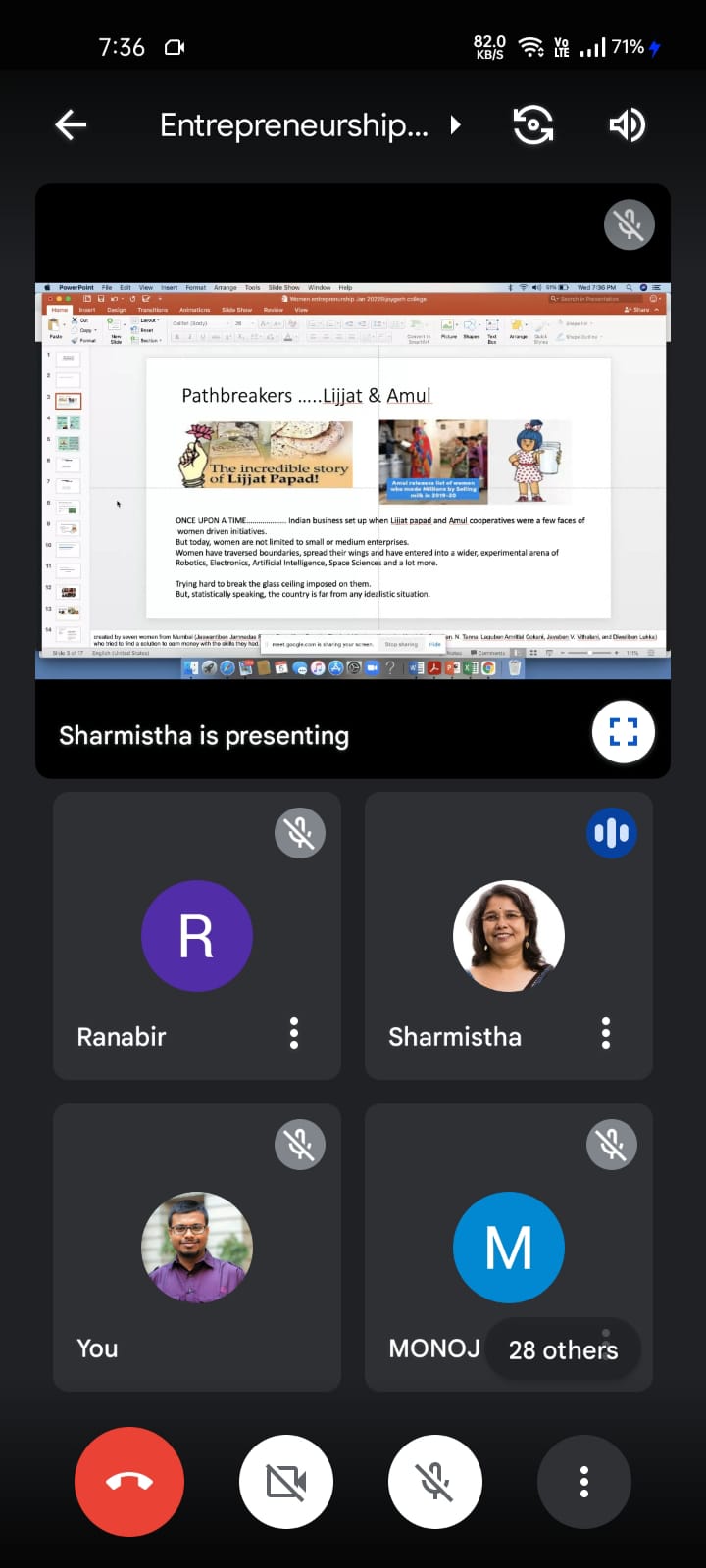Screen dimensions: 706x1568
Task: Tap the back arrow to leave call view
Action: pyautogui.click(x=71, y=125)
